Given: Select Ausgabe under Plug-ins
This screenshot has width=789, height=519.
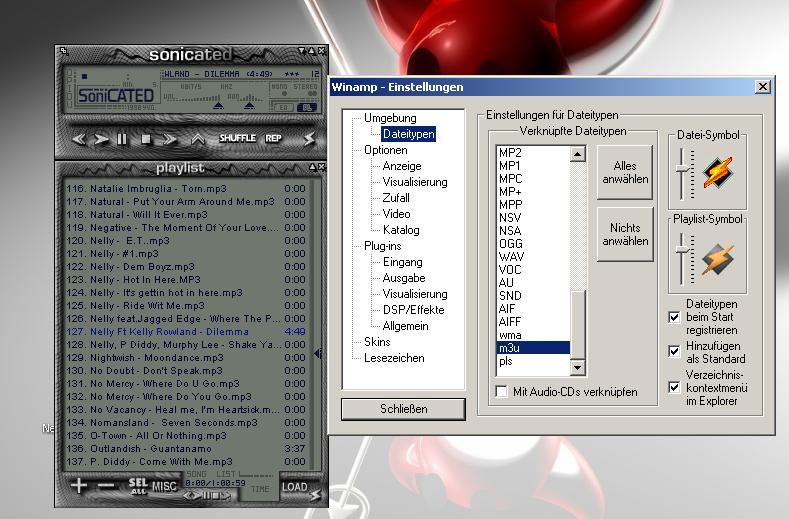Looking at the screenshot, I should [x=404, y=278].
